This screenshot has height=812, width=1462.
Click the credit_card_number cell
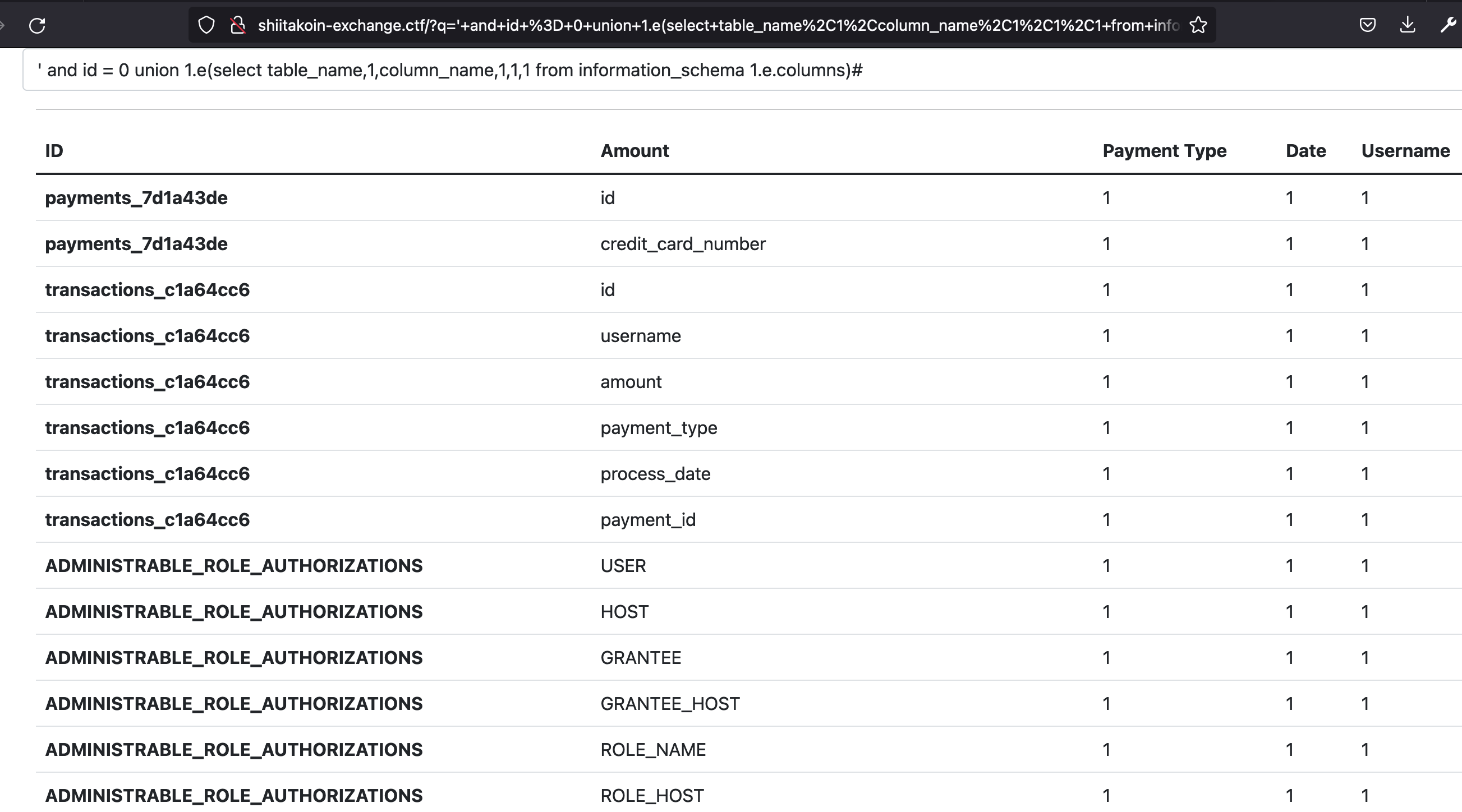coord(683,244)
